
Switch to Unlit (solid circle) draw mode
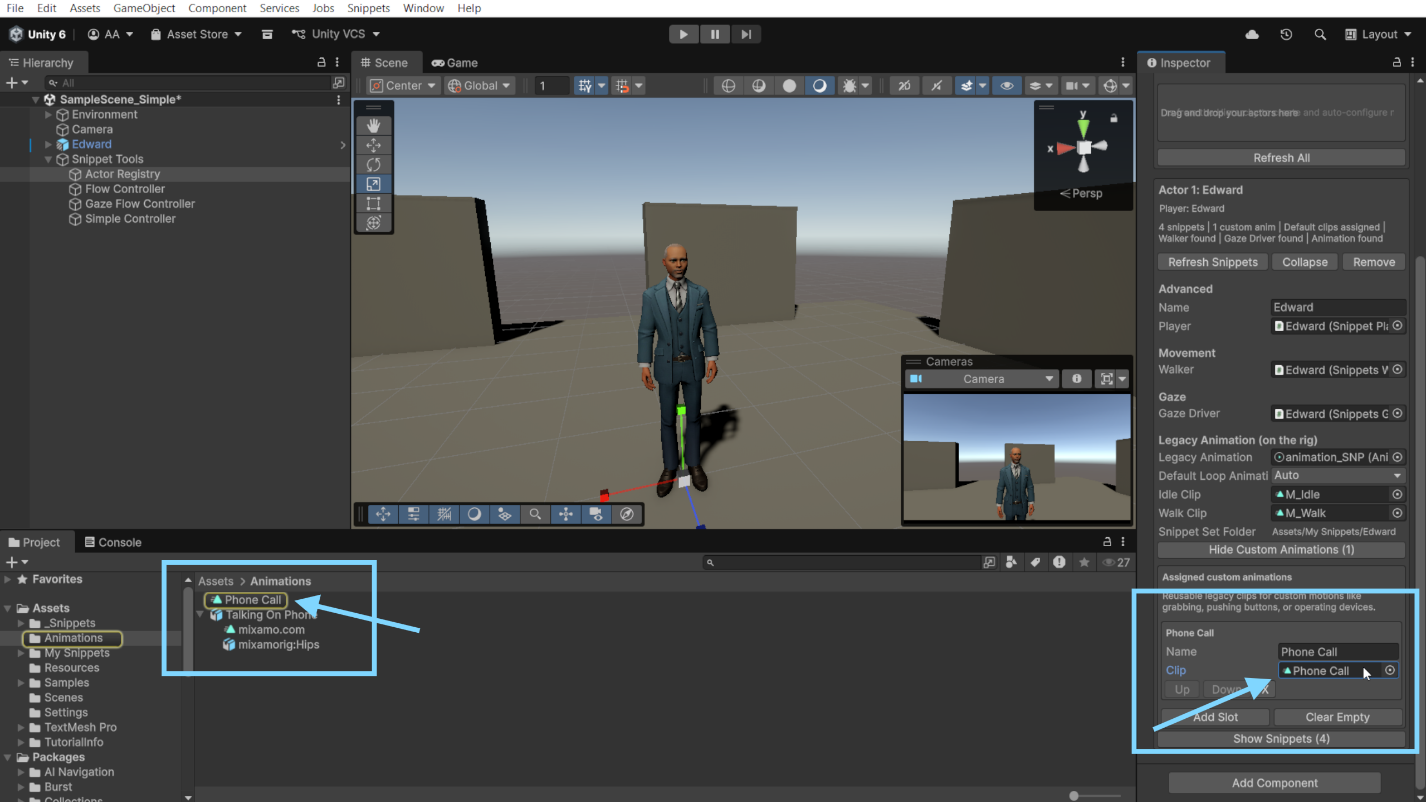[789, 86]
